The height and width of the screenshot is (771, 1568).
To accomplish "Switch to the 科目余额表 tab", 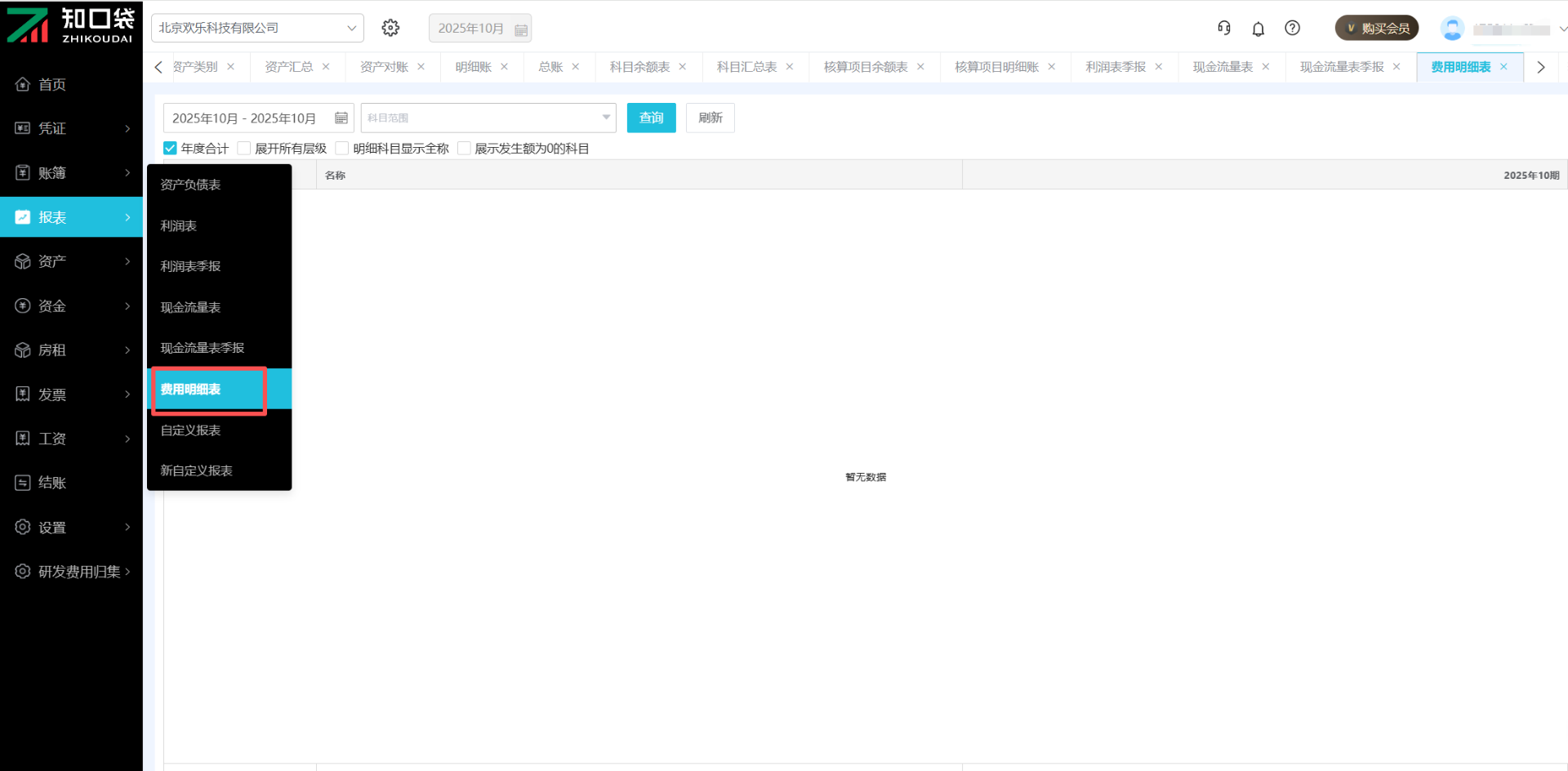I will tap(639, 67).
